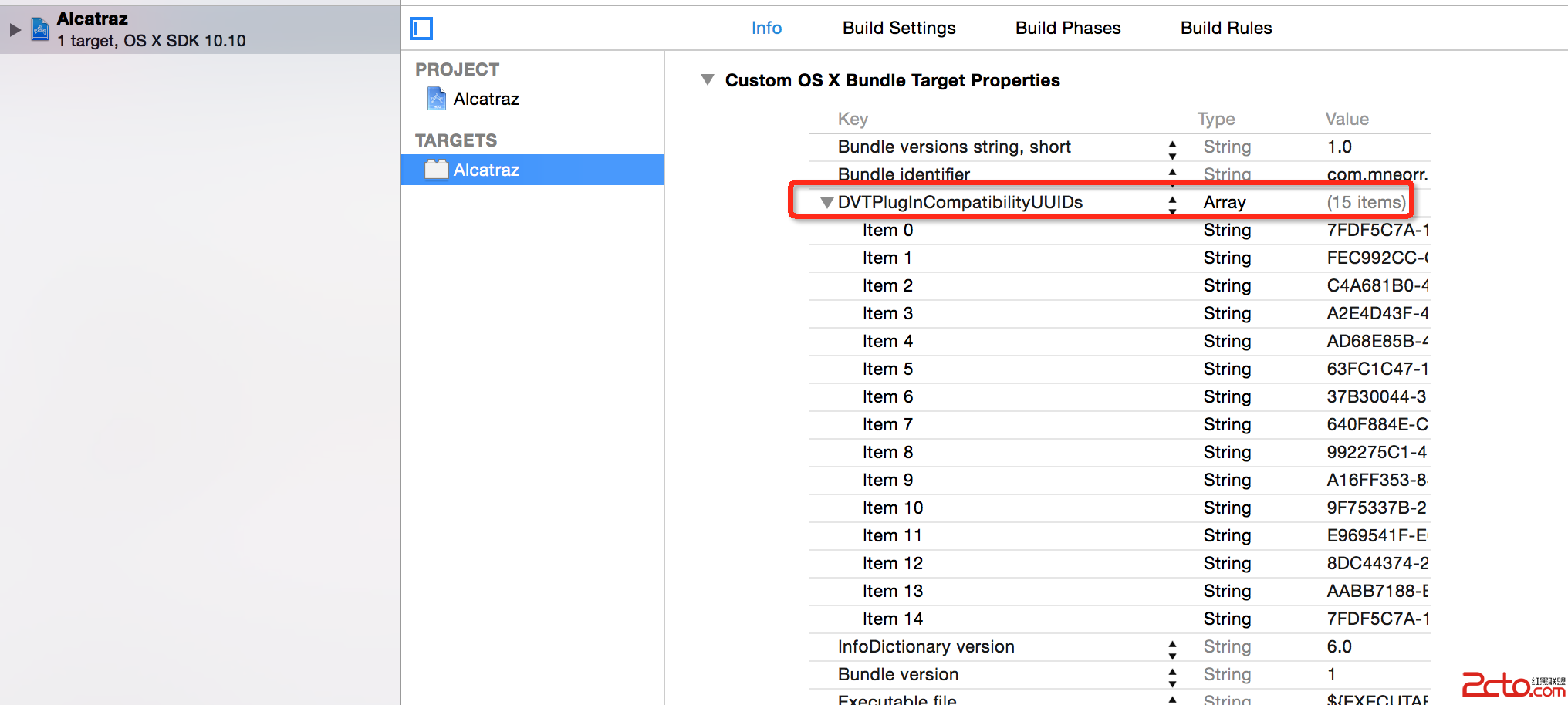Toggle the project and targets list panel icon
Screen dimensions: 1568x705
tap(421, 29)
